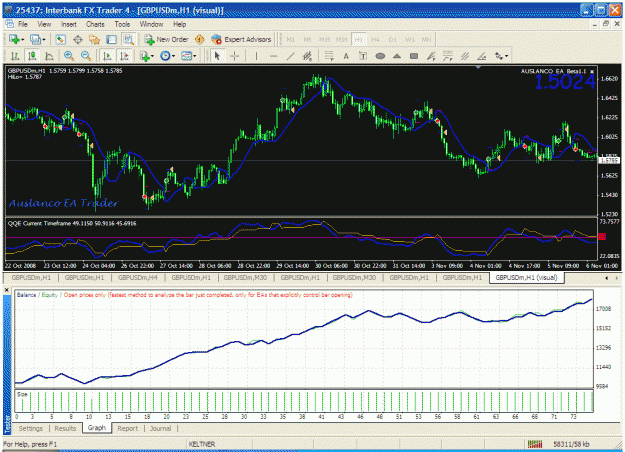Toggle the Data Window crosshair icon
625x452 pixels.
(77, 39)
